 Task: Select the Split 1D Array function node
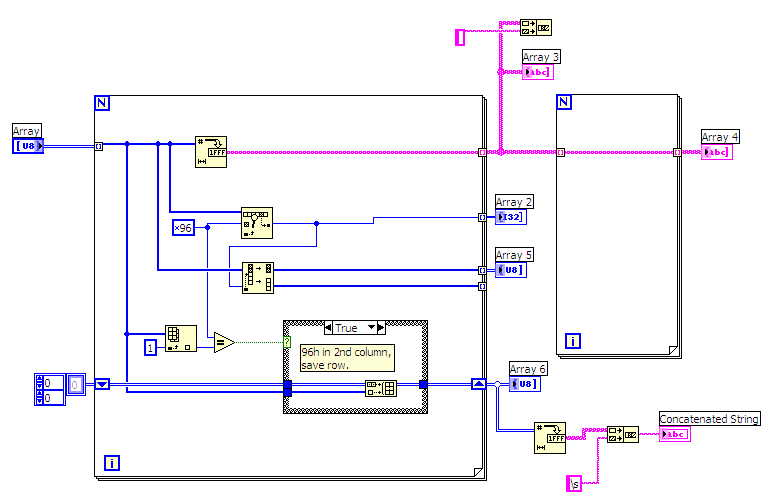pos(258,278)
